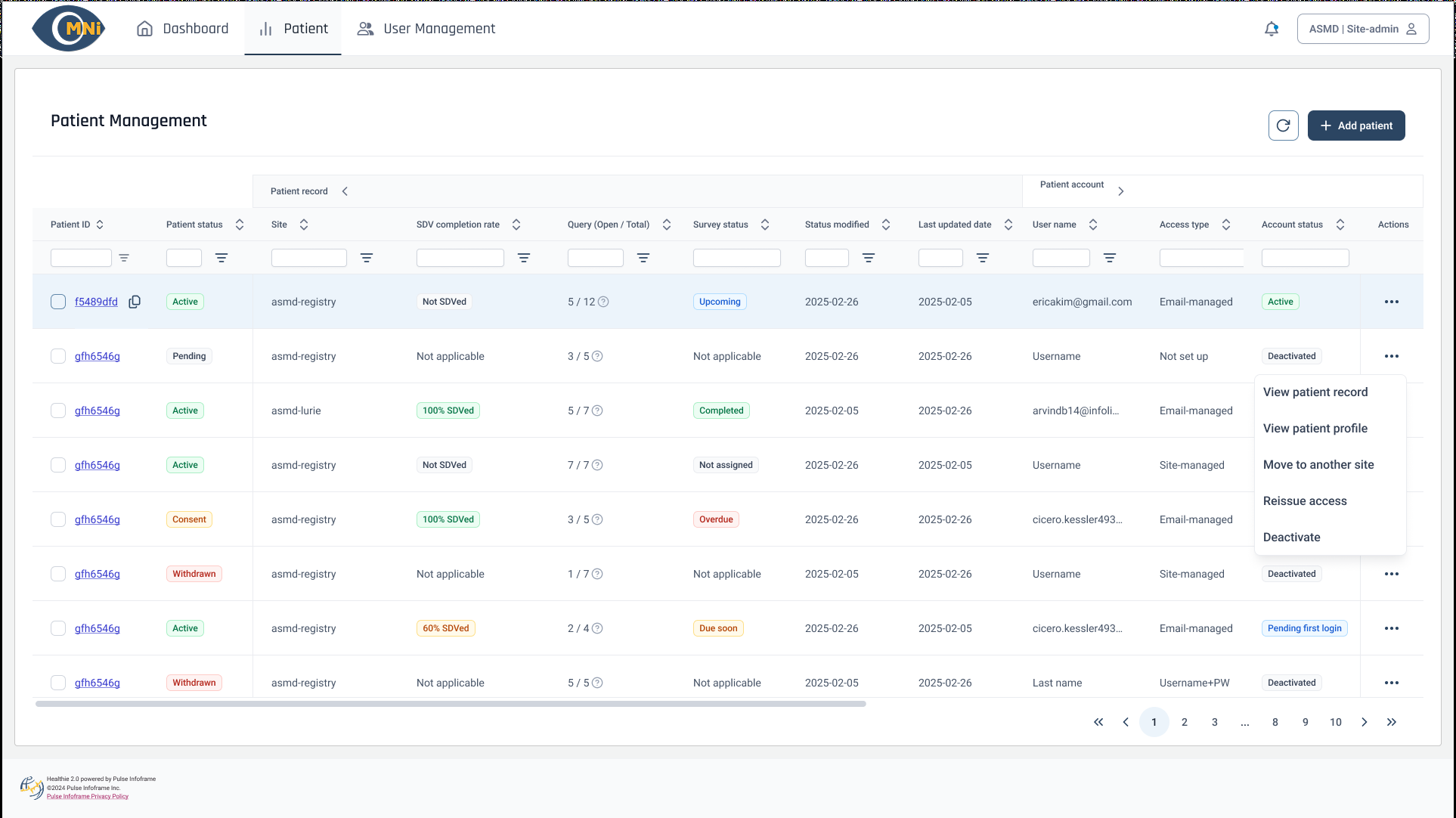Click the horizontal table scrollbar

[x=451, y=704]
